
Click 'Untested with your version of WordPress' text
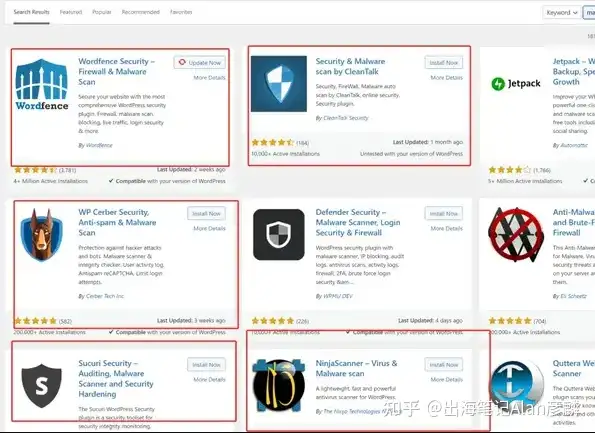click(411, 154)
